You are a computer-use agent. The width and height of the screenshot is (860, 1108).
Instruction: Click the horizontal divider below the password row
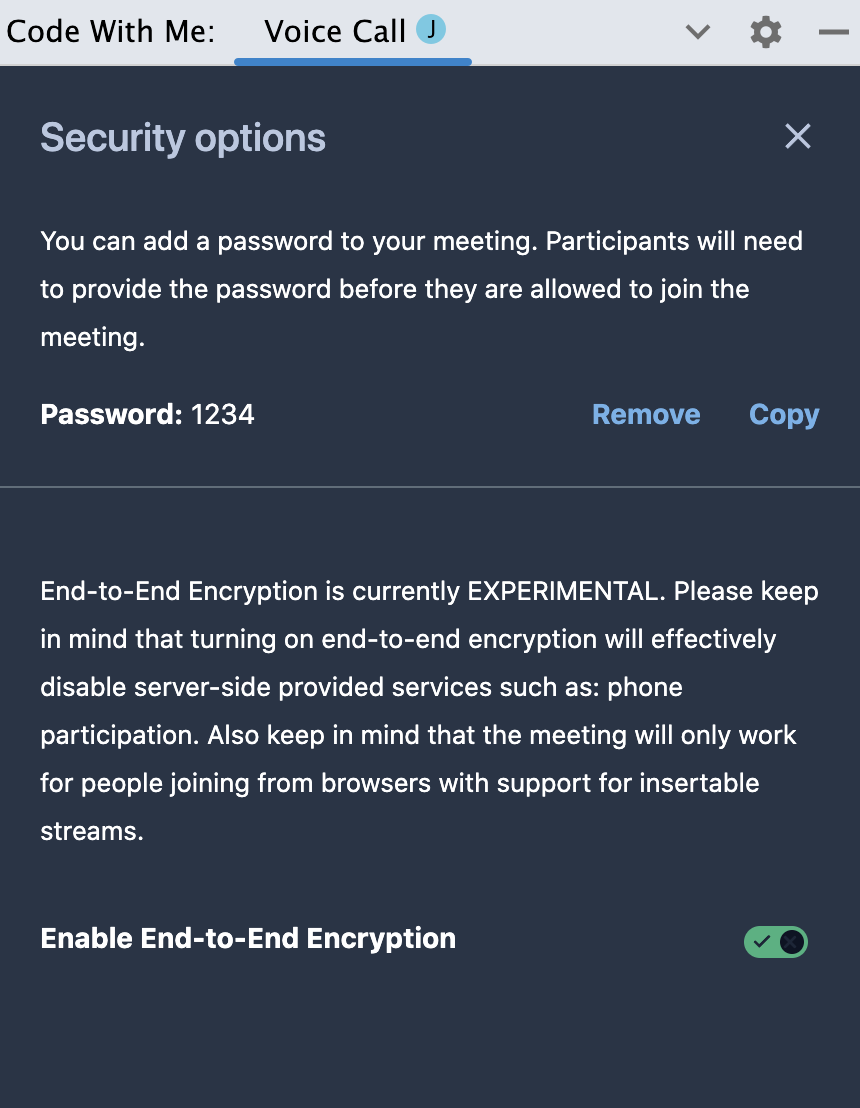pyautogui.click(x=430, y=487)
